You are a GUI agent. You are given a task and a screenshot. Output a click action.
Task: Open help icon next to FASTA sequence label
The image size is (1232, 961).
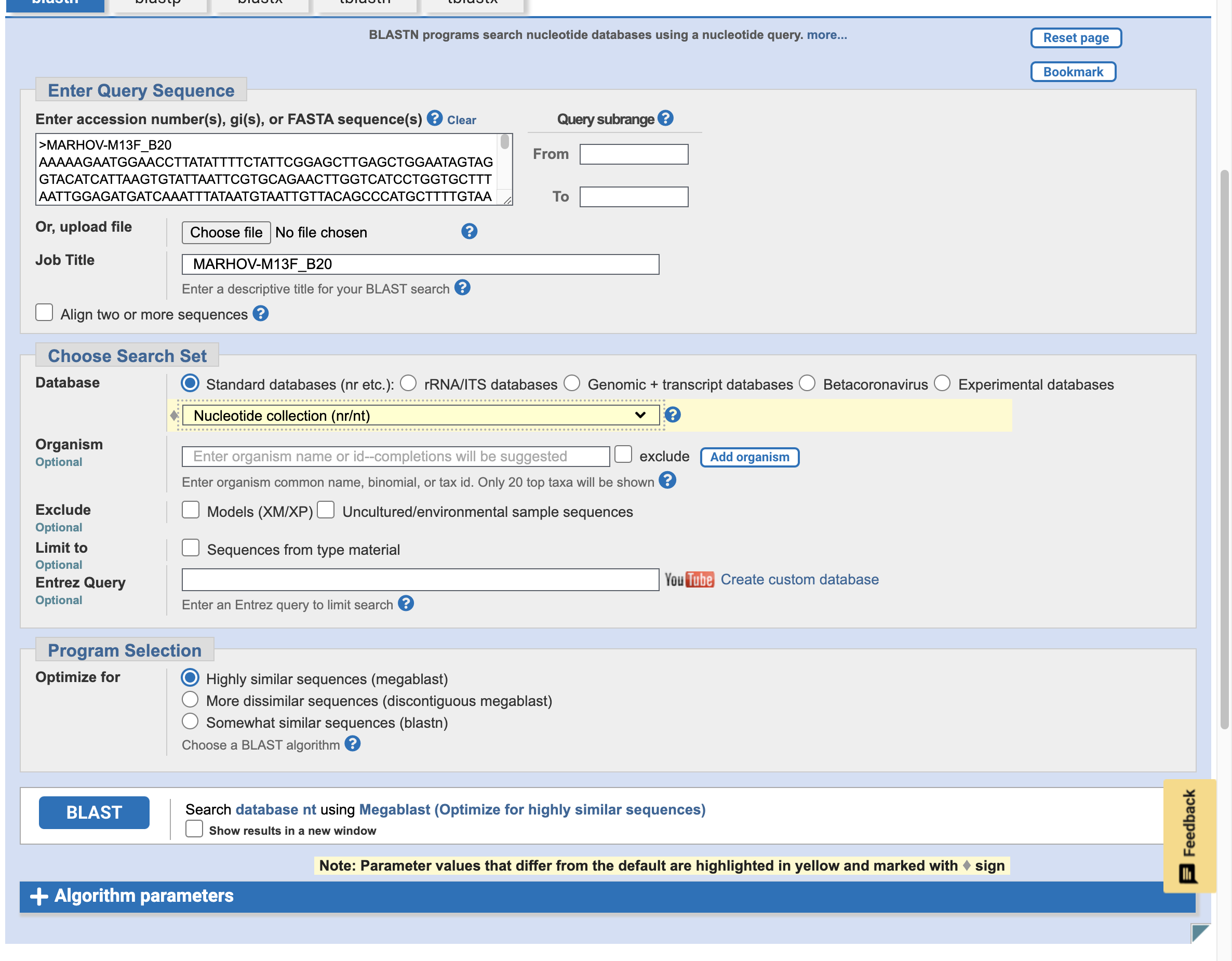tap(434, 118)
